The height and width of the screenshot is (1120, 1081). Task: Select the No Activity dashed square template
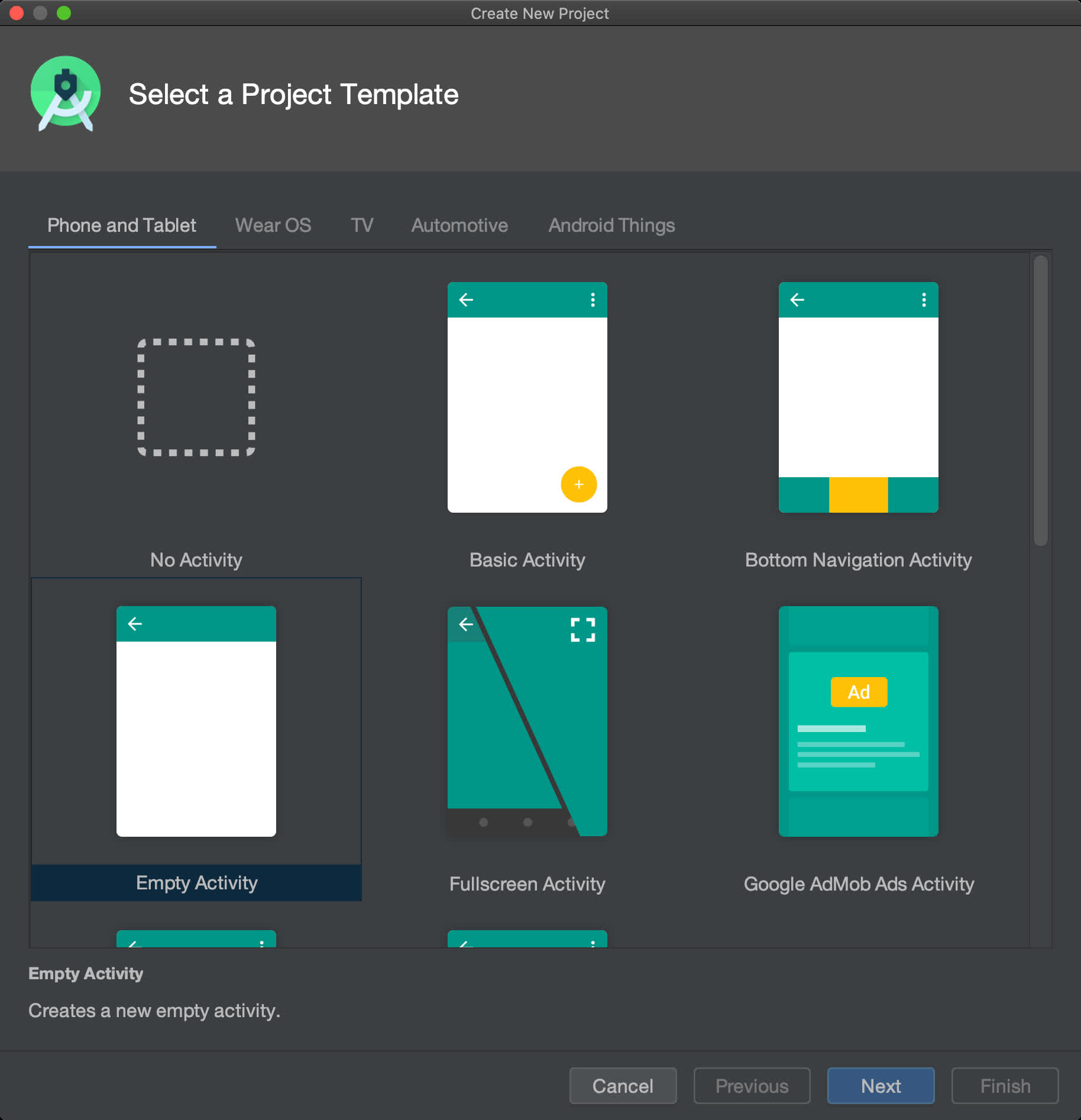click(196, 397)
